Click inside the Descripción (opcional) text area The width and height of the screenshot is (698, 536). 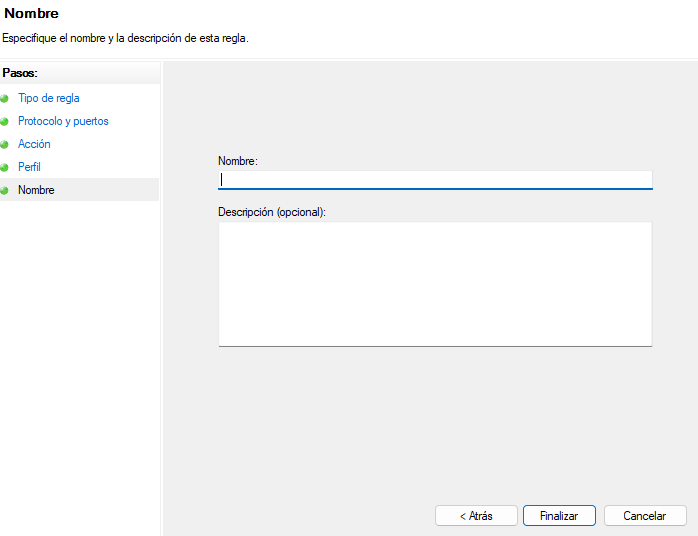point(435,283)
